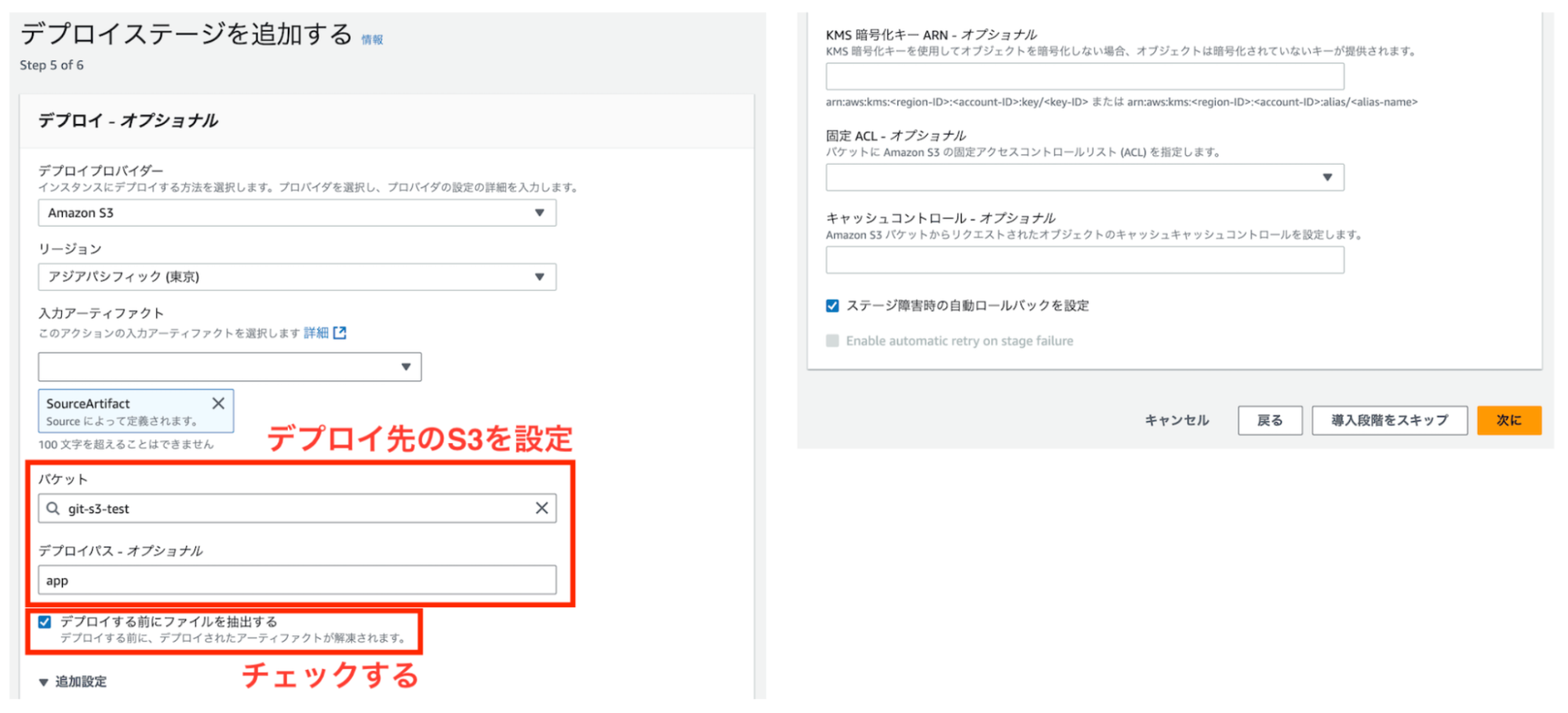
Task: Click the 次に button
Action: (x=1508, y=420)
